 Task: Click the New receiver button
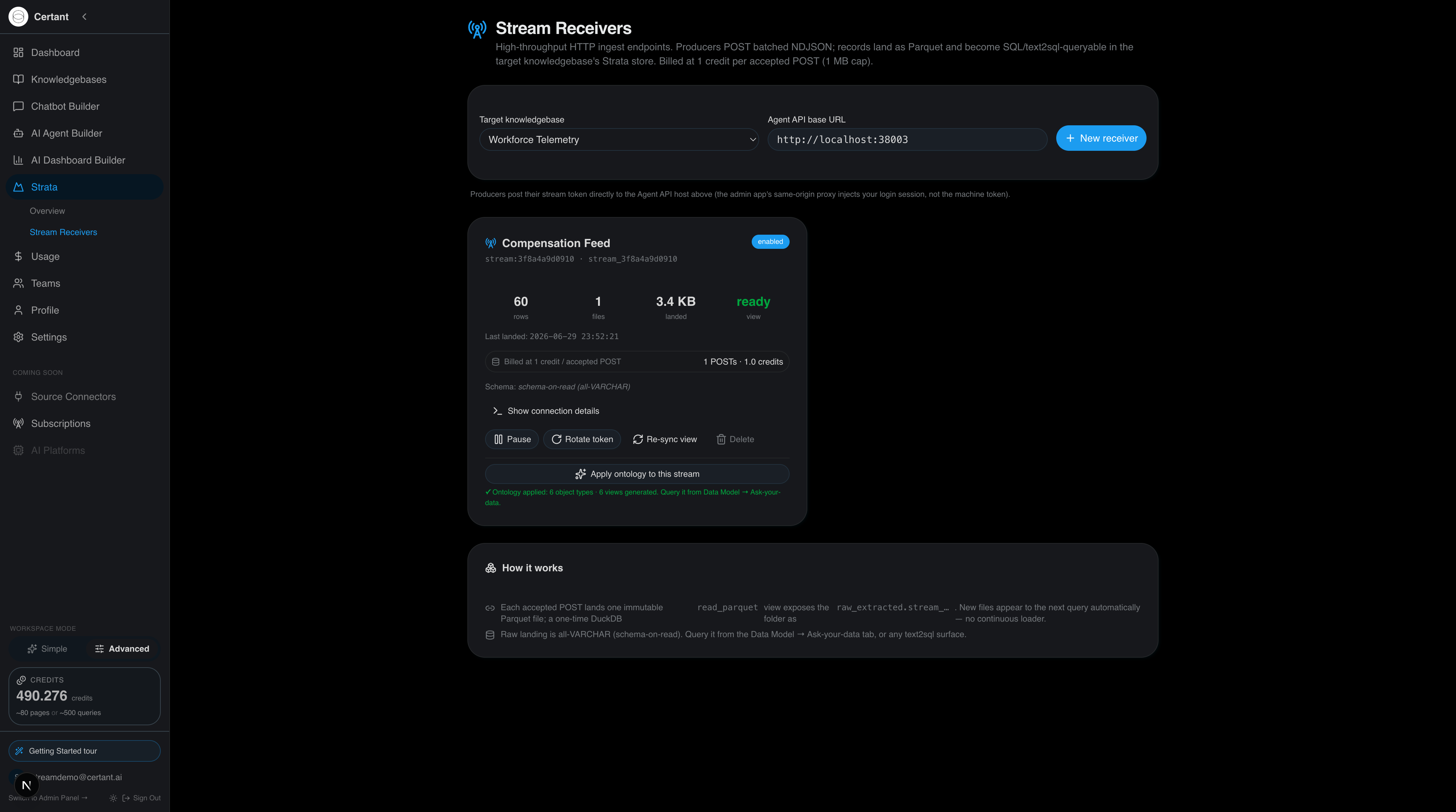point(1101,138)
